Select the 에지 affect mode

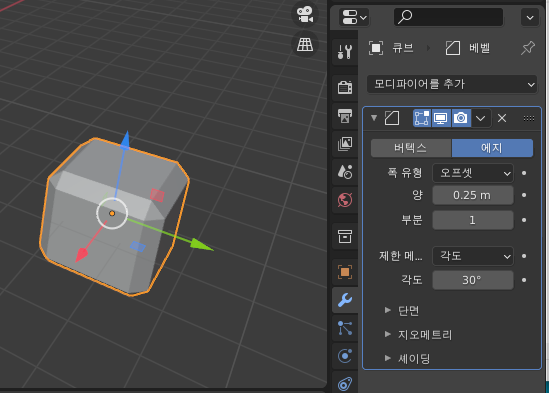click(492, 148)
